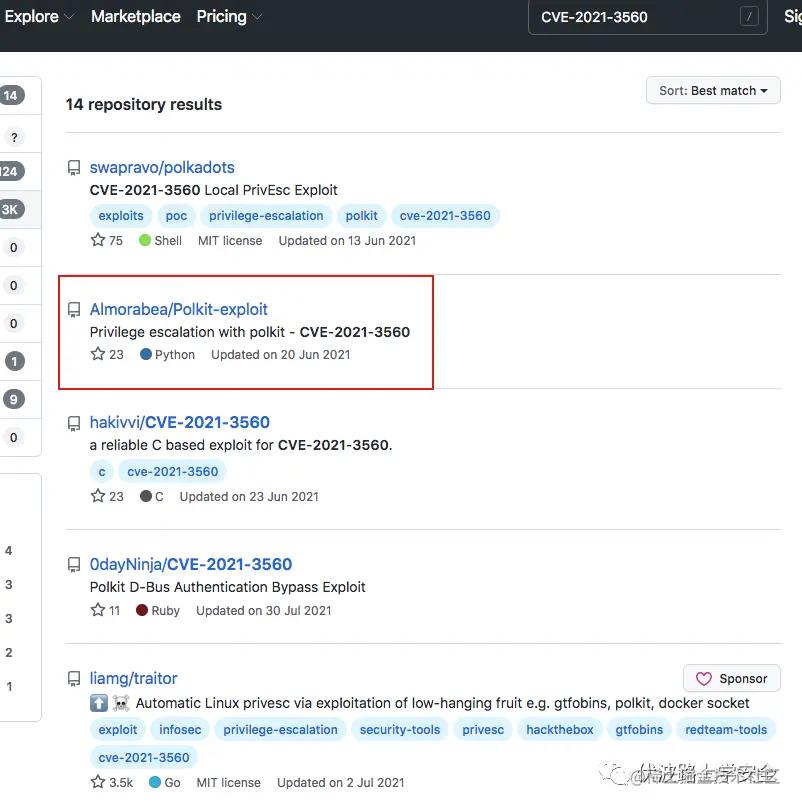802x808 pixels.
Task: Select the hackthebox topic tag
Action: point(560,730)
